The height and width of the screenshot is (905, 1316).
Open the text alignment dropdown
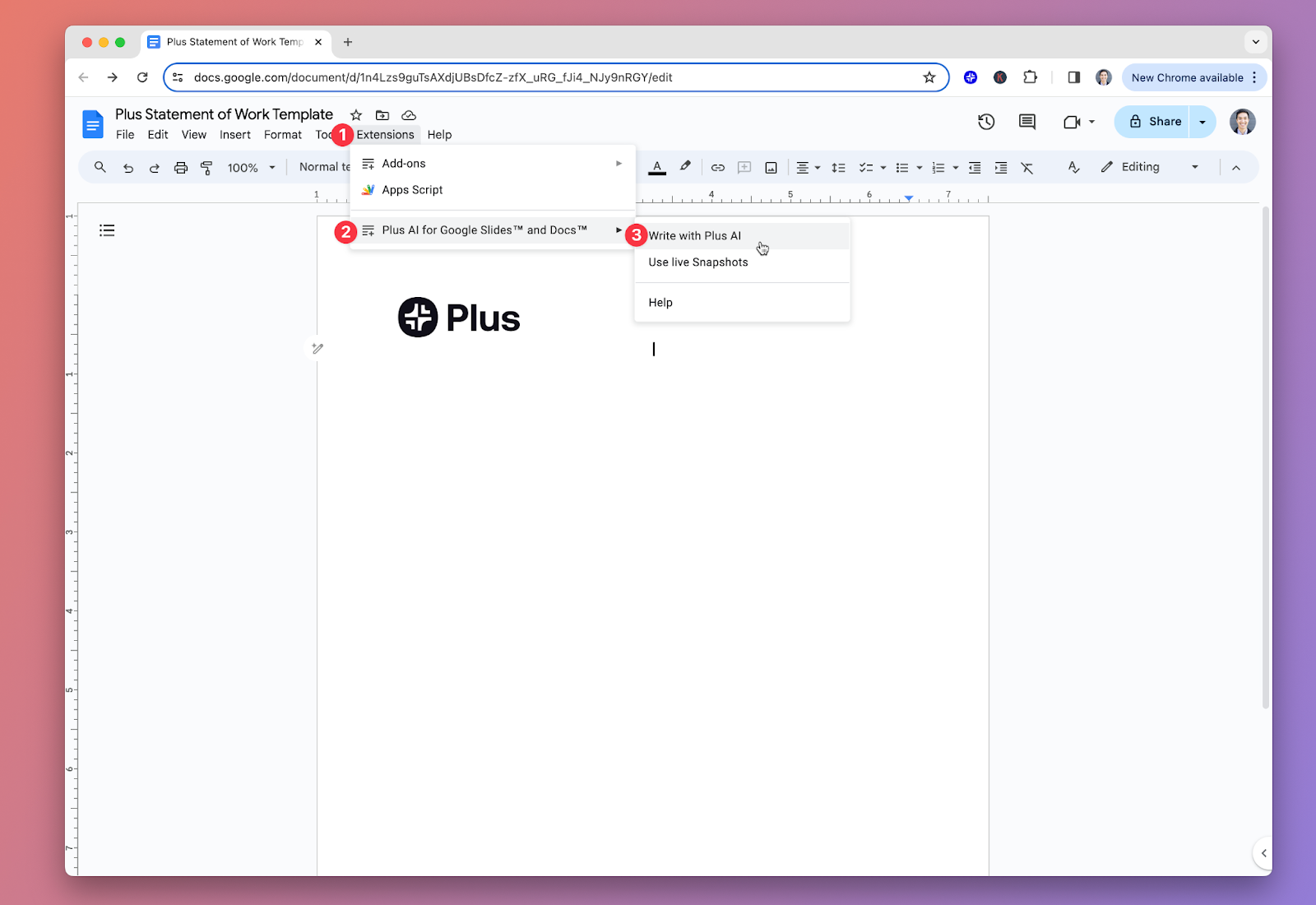[x=809, y=168]
